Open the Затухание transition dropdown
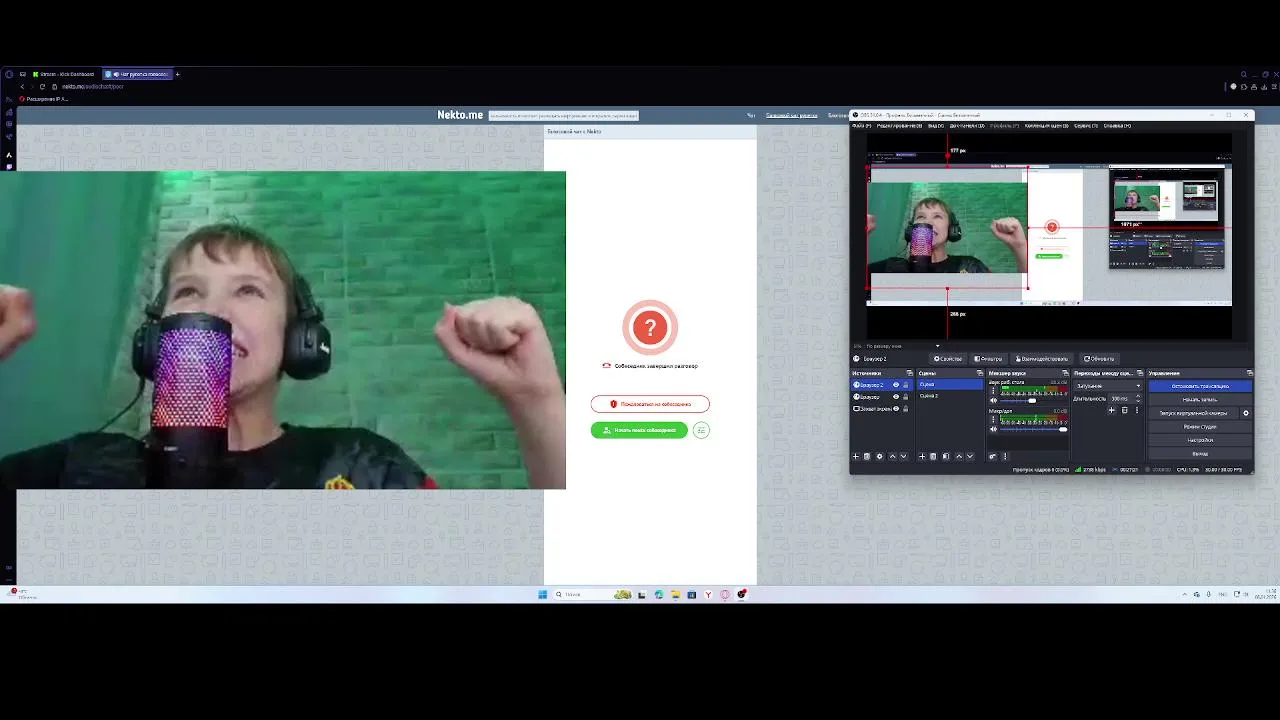Viewport: 1280px width, 720px height. coord(1108,386)
